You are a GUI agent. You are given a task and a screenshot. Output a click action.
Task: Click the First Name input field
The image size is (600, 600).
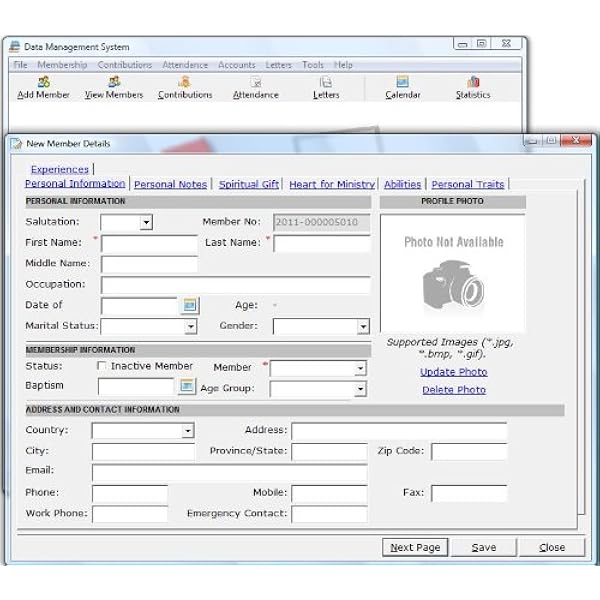(149, 243)
